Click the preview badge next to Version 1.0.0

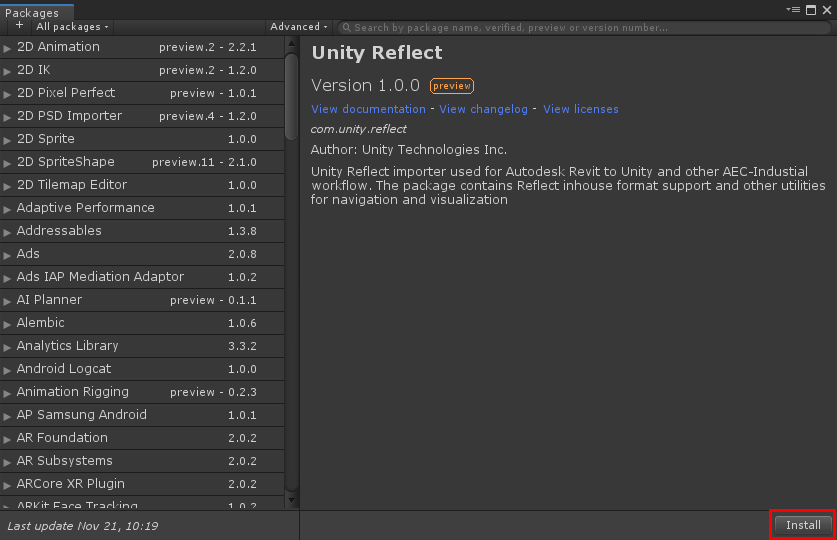[x=452, y=86]
